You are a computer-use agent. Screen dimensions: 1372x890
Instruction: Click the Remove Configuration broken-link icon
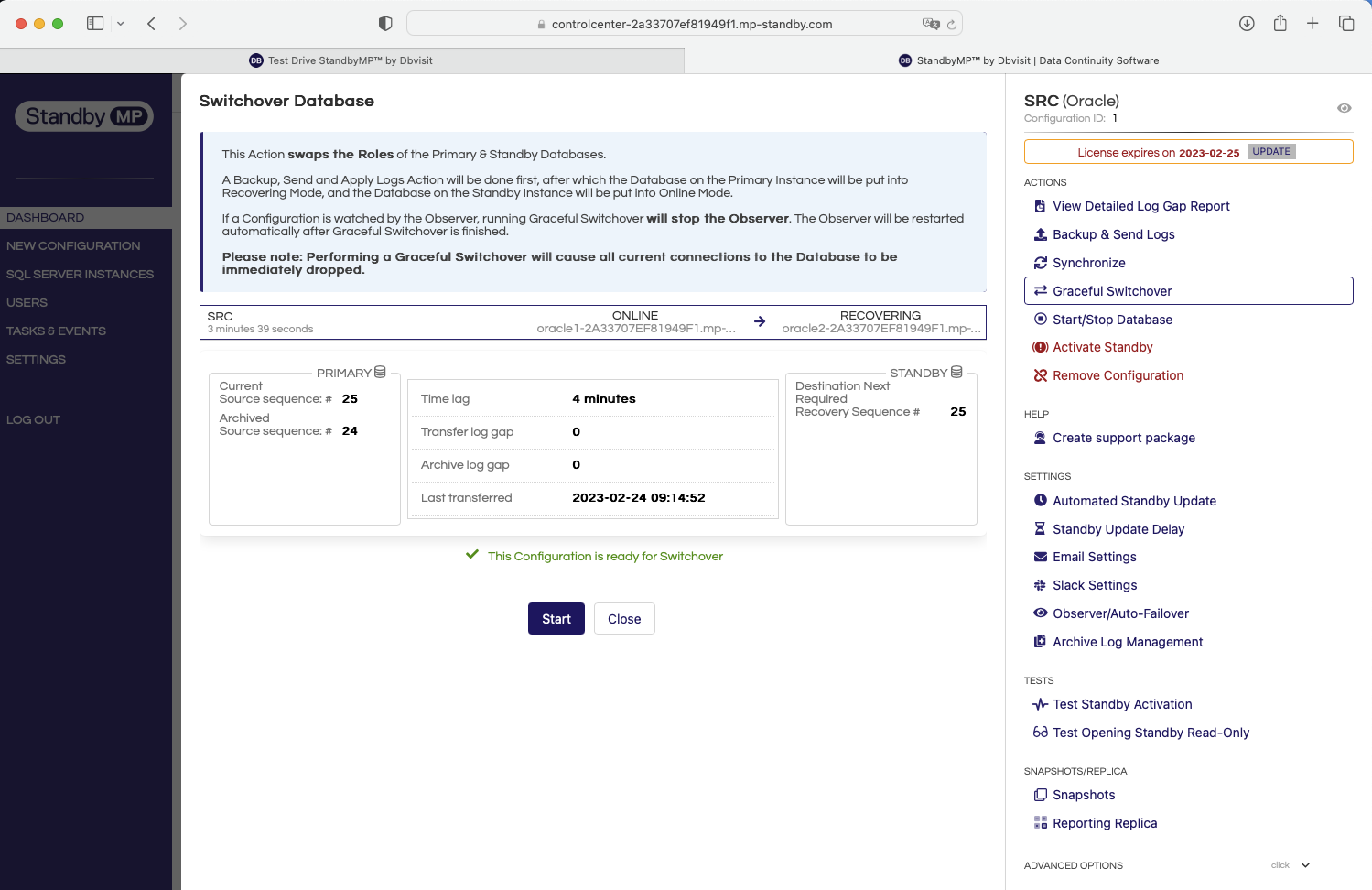coord(1040,375)
